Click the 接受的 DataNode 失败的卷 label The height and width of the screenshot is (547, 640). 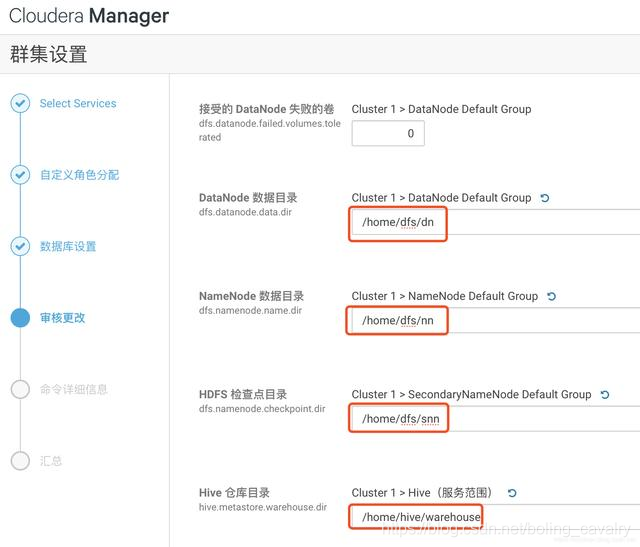coord(267,109)
